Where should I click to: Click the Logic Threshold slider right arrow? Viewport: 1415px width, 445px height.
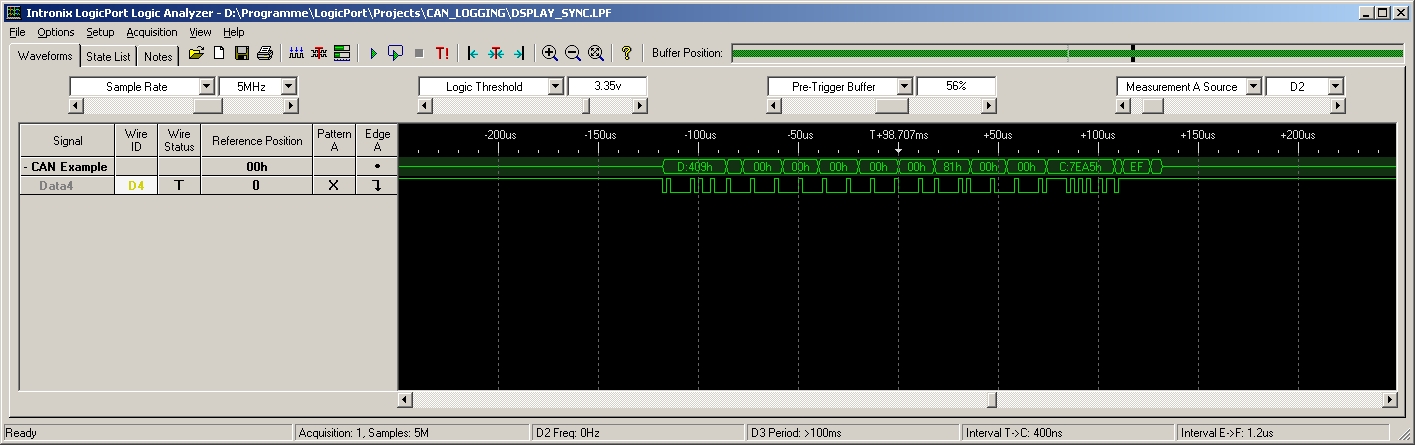639,106
